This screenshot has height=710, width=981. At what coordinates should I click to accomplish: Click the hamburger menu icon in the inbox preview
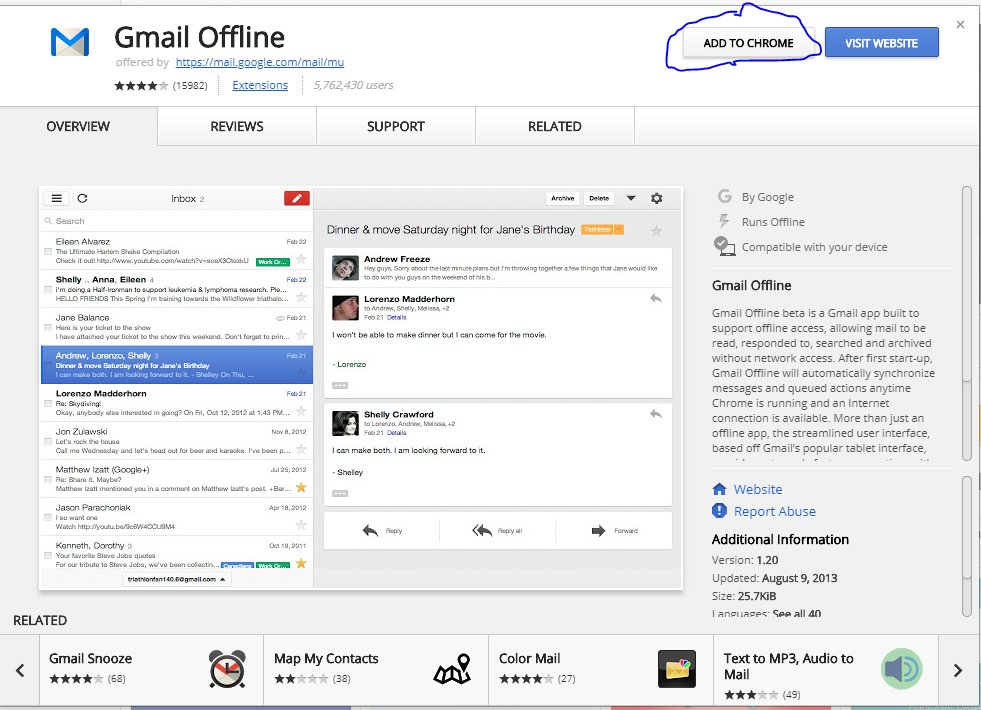pos(56,198)
